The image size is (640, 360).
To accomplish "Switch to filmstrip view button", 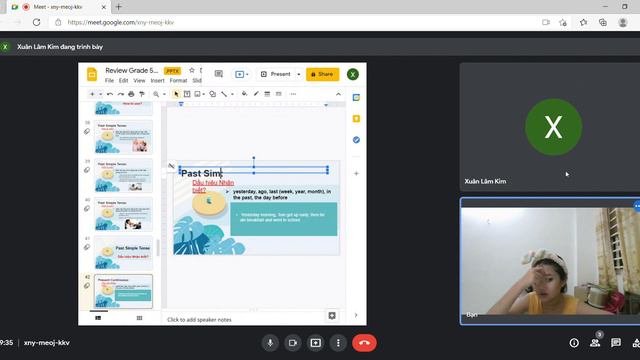I will [98, 318].
